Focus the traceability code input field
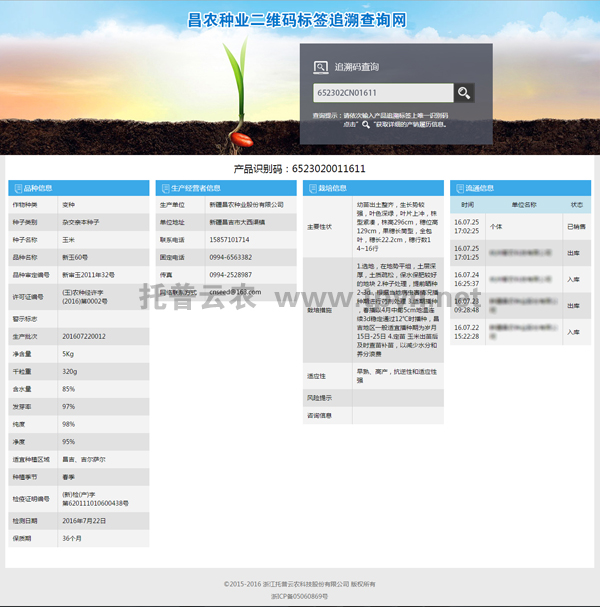 click(382, 93)
